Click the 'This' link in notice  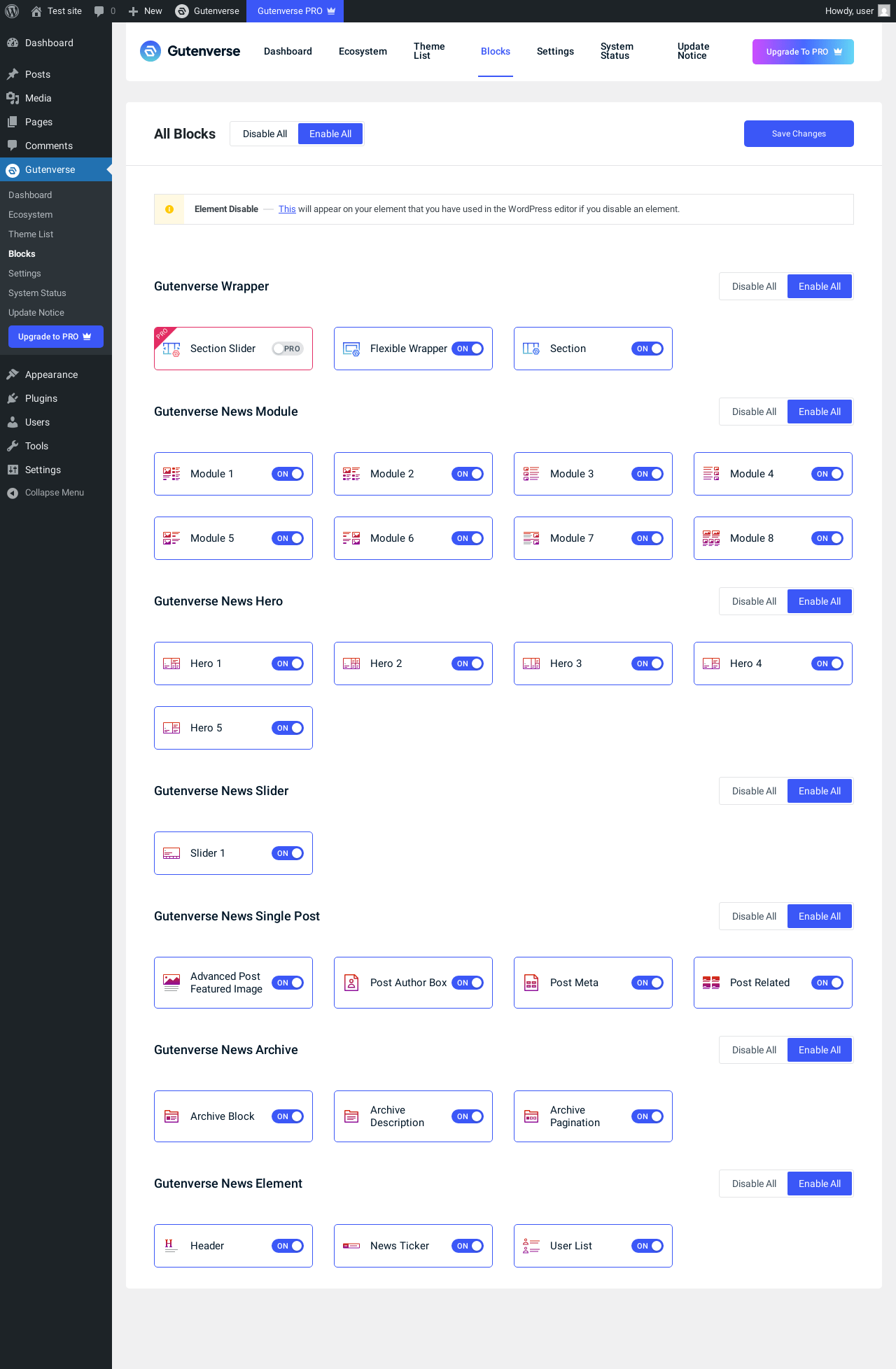click(x=287, y=209)
